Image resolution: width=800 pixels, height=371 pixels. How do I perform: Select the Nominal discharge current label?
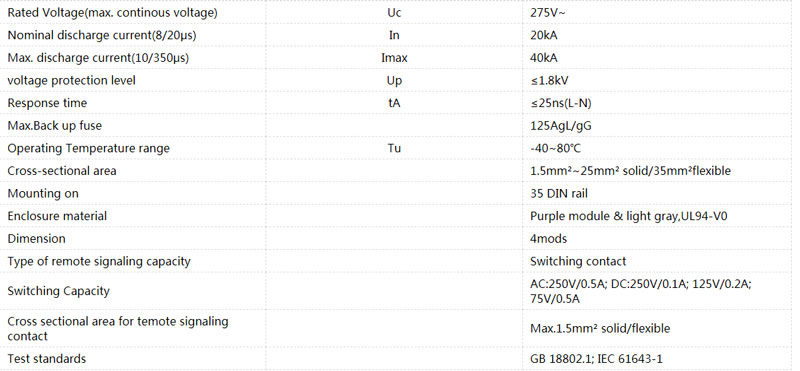click(x=102, y=35)
